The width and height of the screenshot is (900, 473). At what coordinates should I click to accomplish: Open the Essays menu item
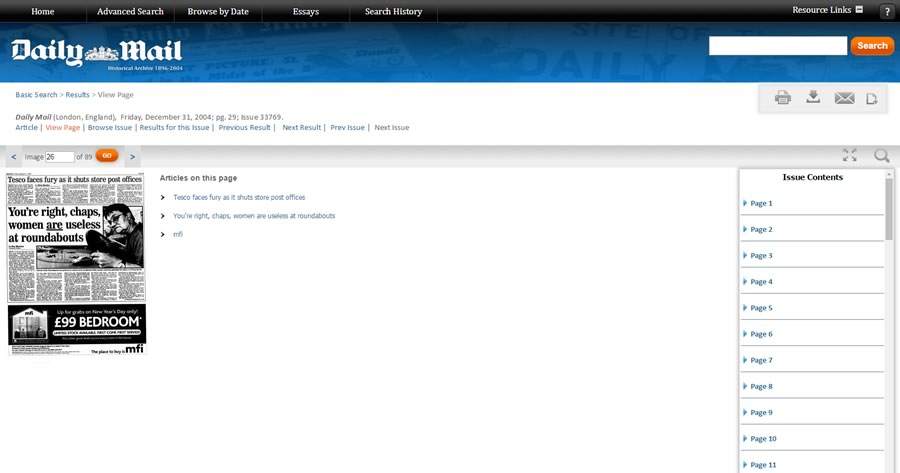point(306,11)
